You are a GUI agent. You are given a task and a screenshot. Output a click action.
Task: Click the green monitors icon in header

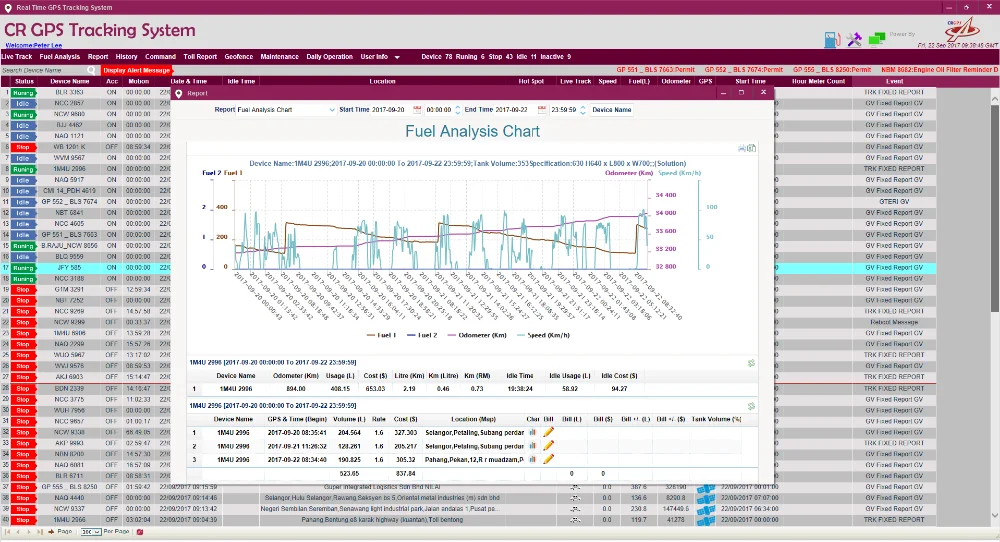coord(877,39)
